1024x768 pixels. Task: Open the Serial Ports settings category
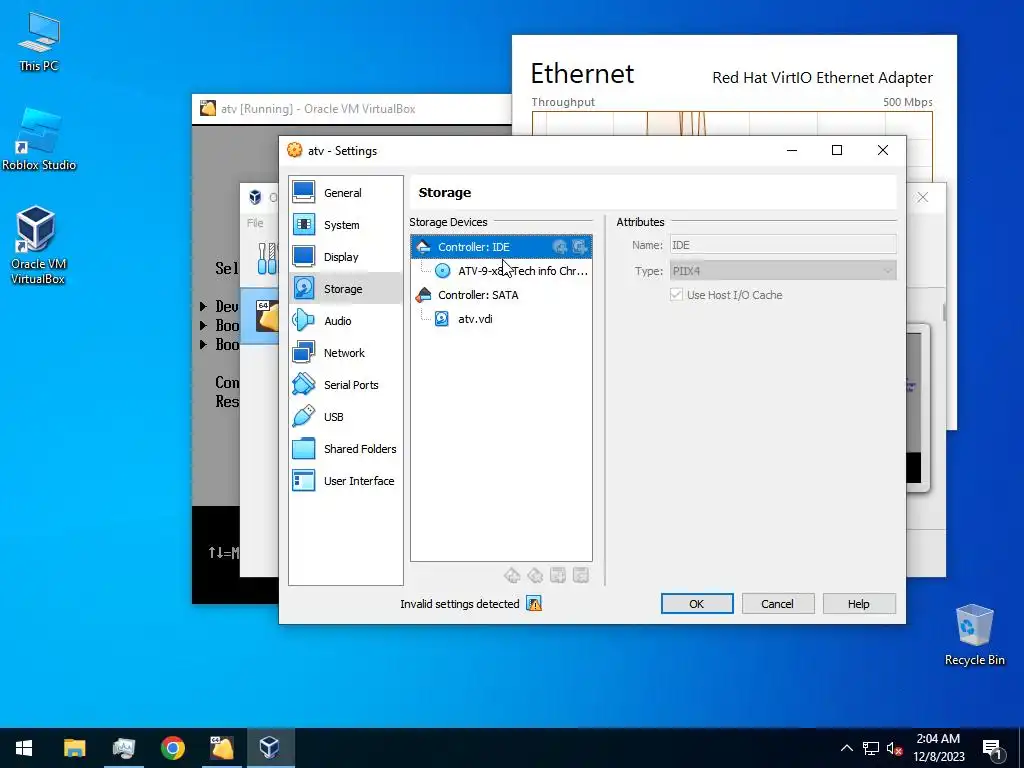click(345, 385)
